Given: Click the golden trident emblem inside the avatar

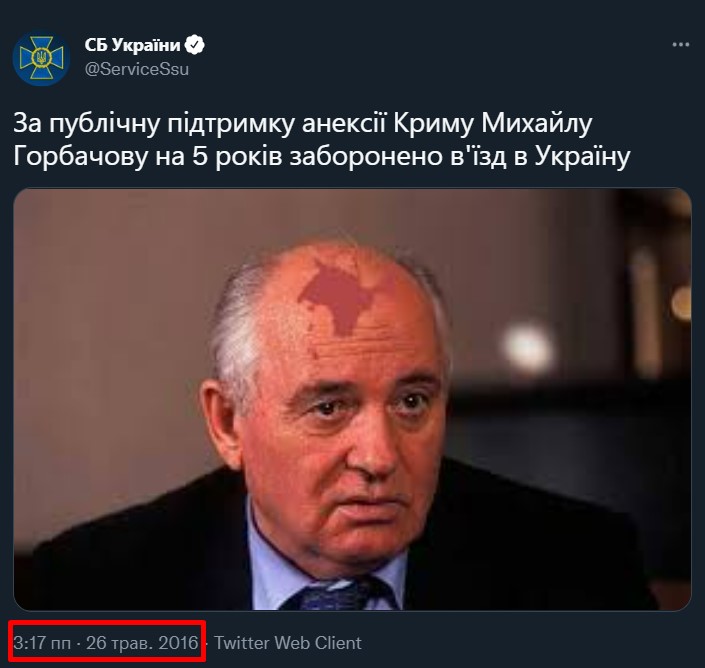Looking at the screenshot, I should 41,57.
